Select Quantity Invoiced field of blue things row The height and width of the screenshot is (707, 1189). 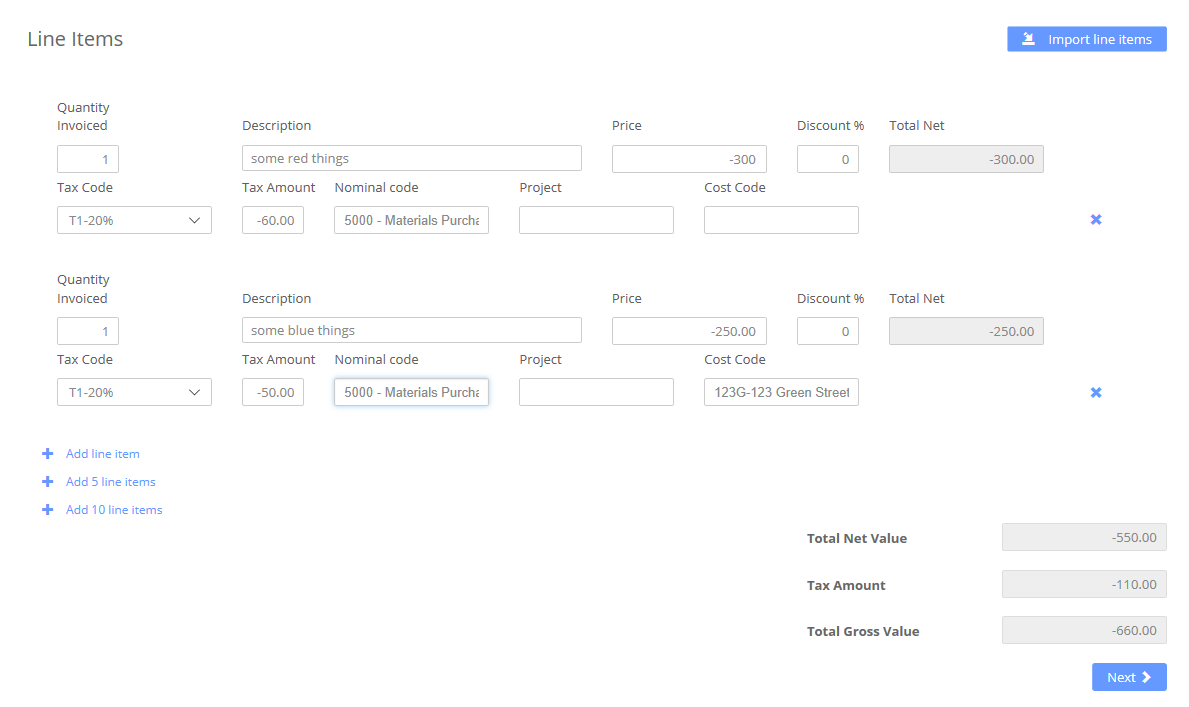[x=88, y=332]
